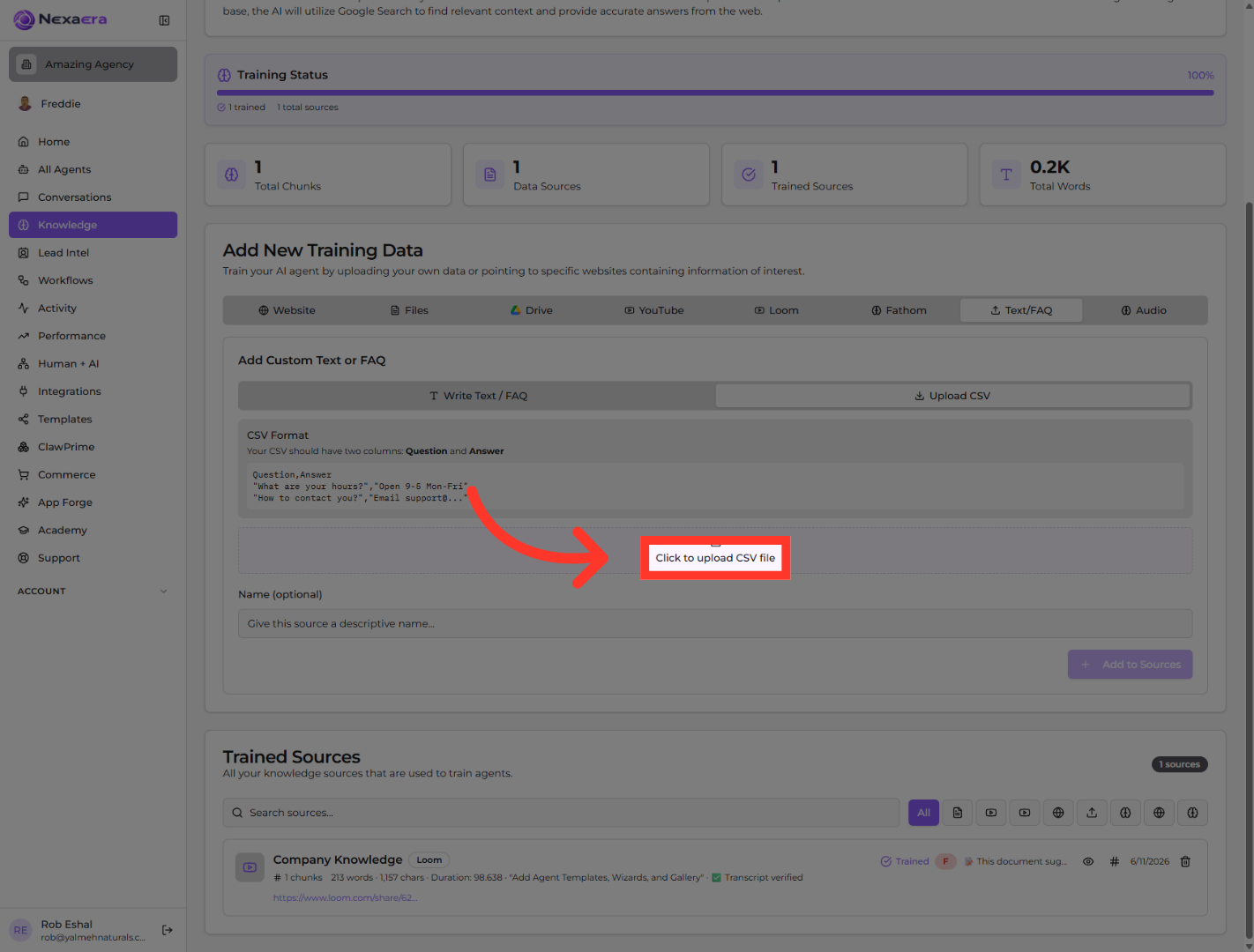Select the Write Text / FAQ option
Viewport: 1254px width, 952px height.
pos(478,396)
